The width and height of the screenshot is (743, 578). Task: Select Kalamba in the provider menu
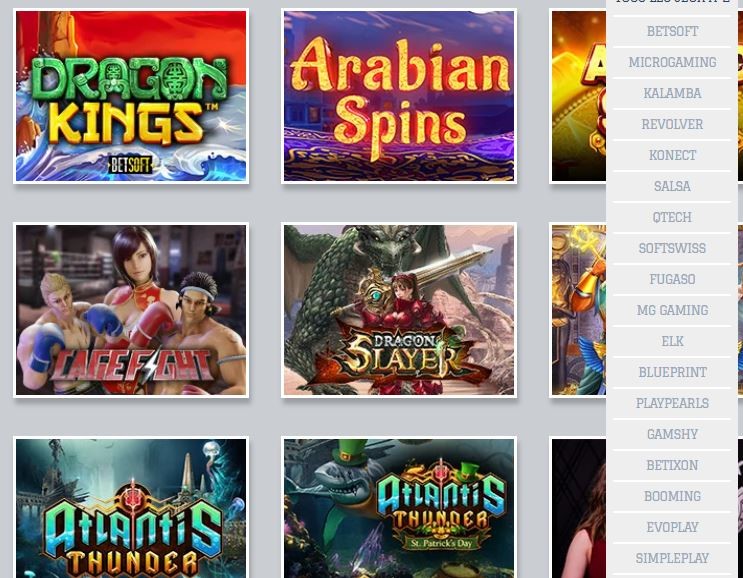[672, 93]
